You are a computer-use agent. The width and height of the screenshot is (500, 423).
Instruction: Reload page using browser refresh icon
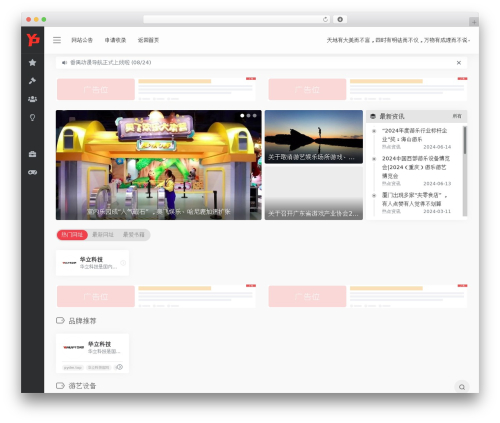pyautogui.click(x=325, y=19)
